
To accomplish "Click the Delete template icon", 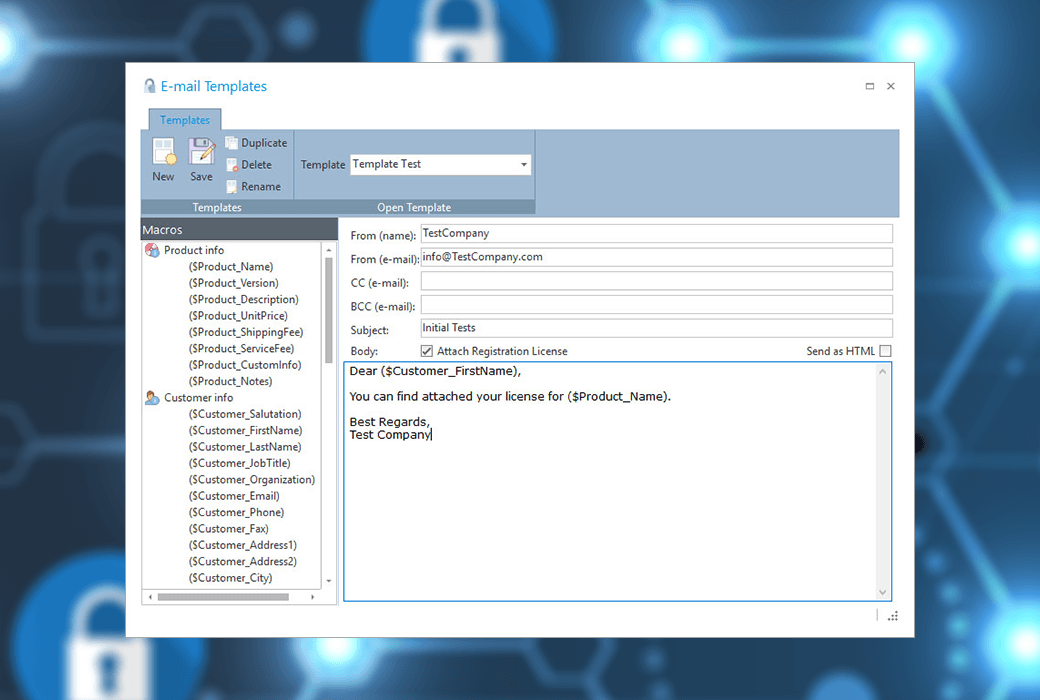I will [x=232, y=165].
